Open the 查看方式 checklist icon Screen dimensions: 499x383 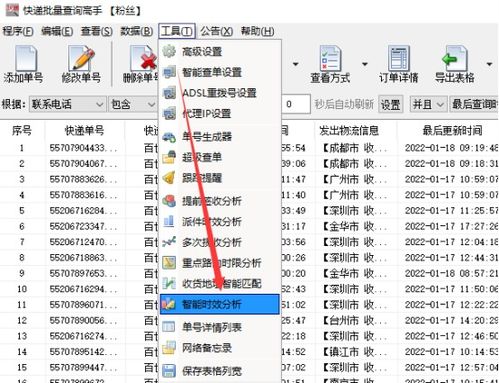click(330, 58)
